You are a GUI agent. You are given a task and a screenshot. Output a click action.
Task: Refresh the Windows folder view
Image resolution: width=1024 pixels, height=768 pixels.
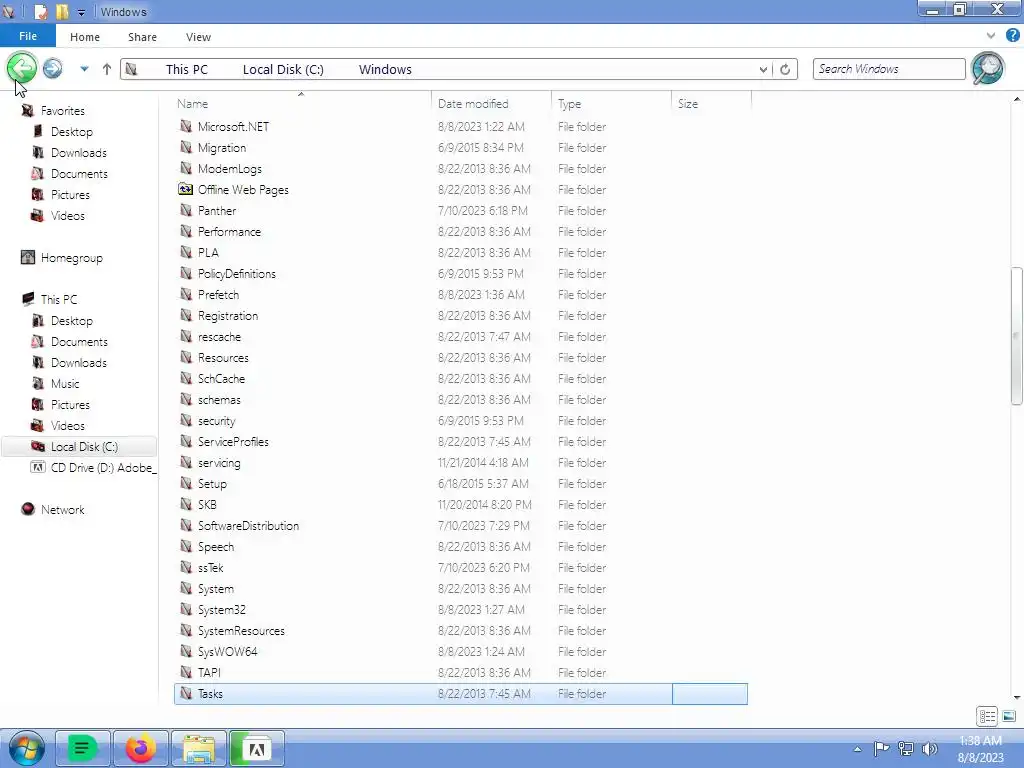pos(785,69)
